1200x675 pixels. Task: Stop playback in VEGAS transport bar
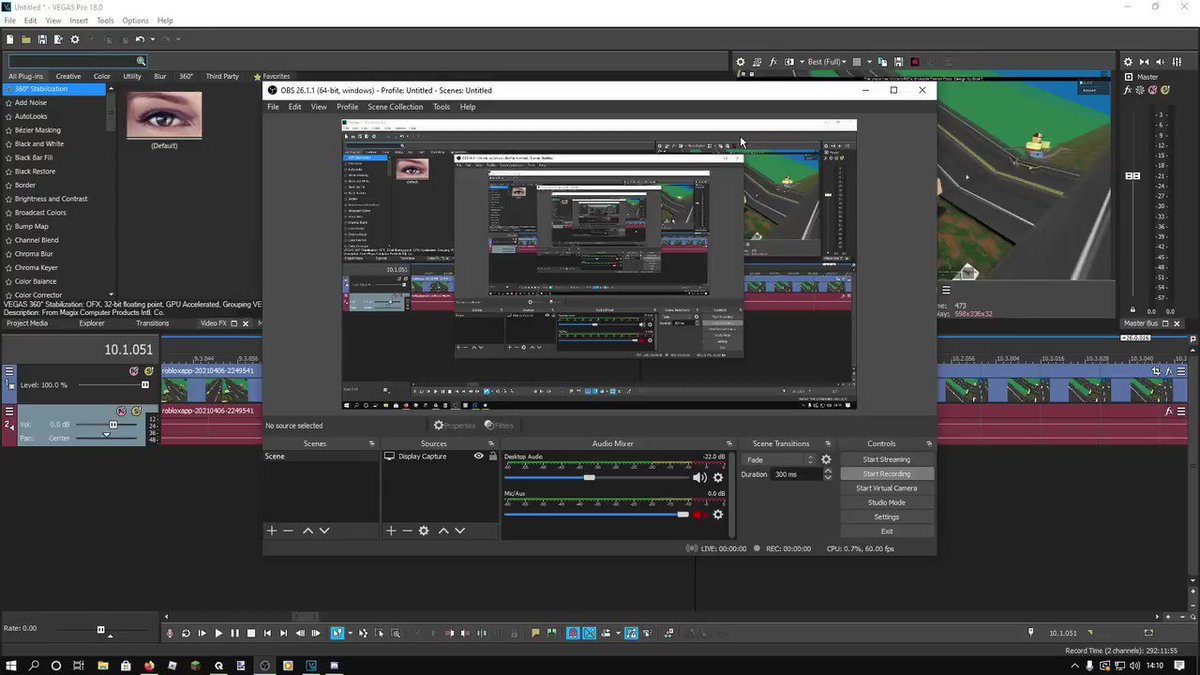point(251,633)
